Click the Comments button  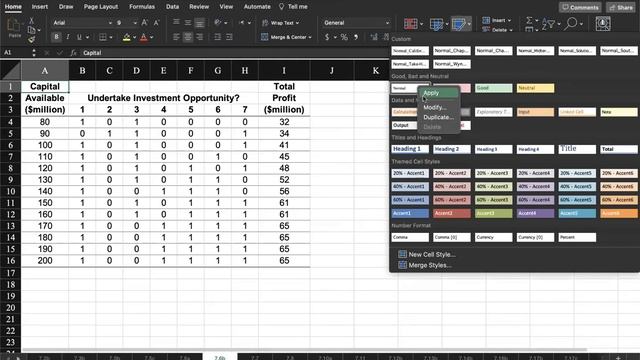pyautogui.click(x=580, y=7)
